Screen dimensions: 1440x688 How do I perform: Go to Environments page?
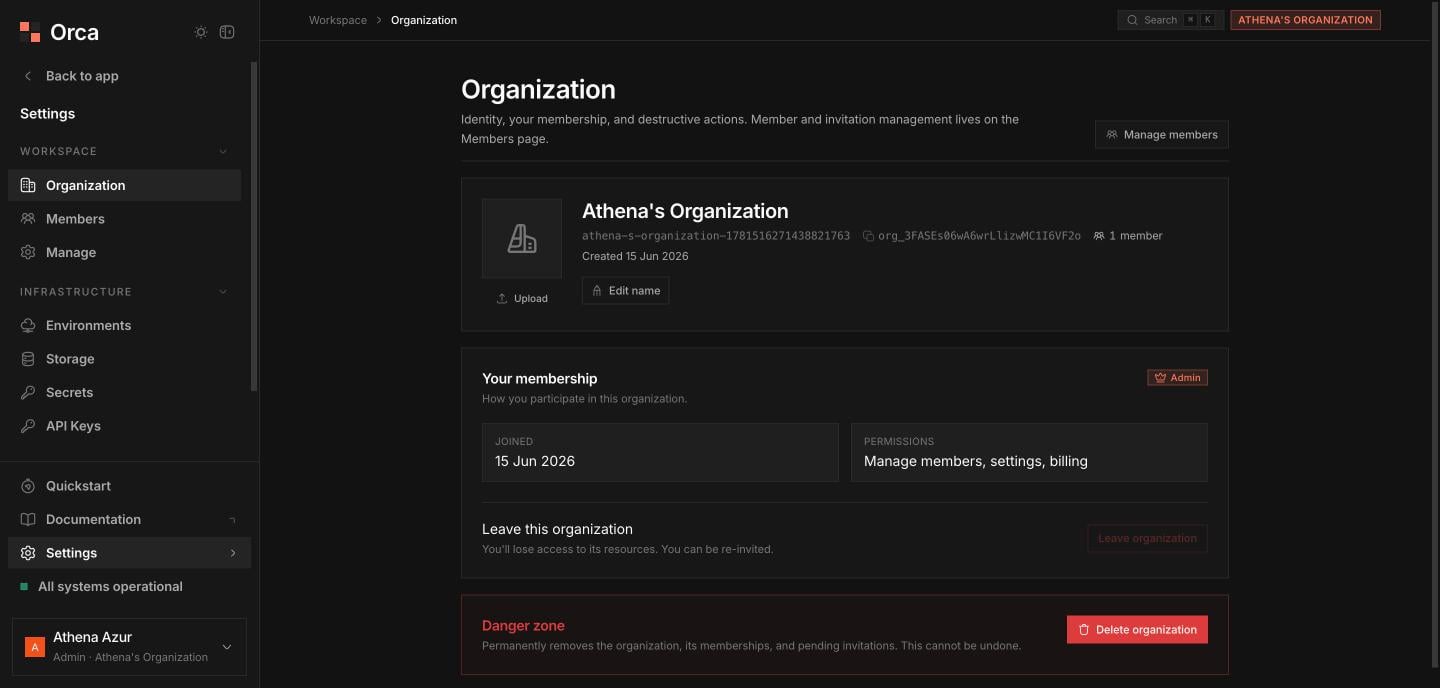click(124, 325)
